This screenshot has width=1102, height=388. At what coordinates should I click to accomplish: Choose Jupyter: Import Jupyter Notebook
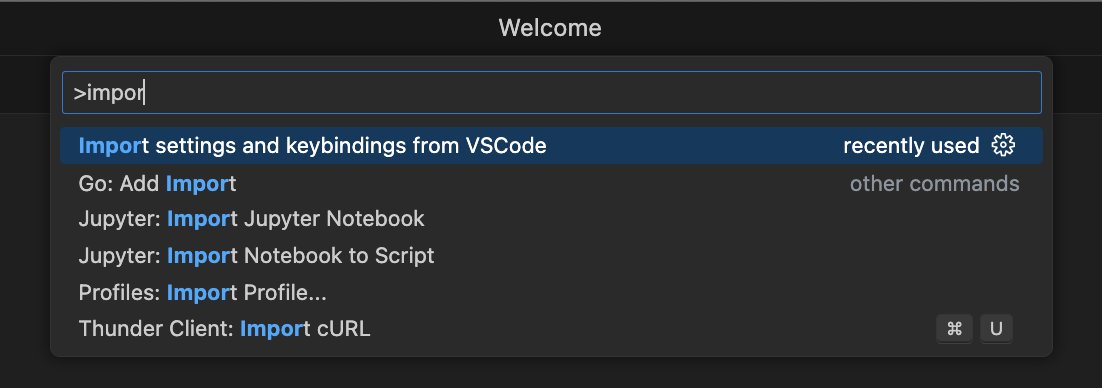pos(552,219)
